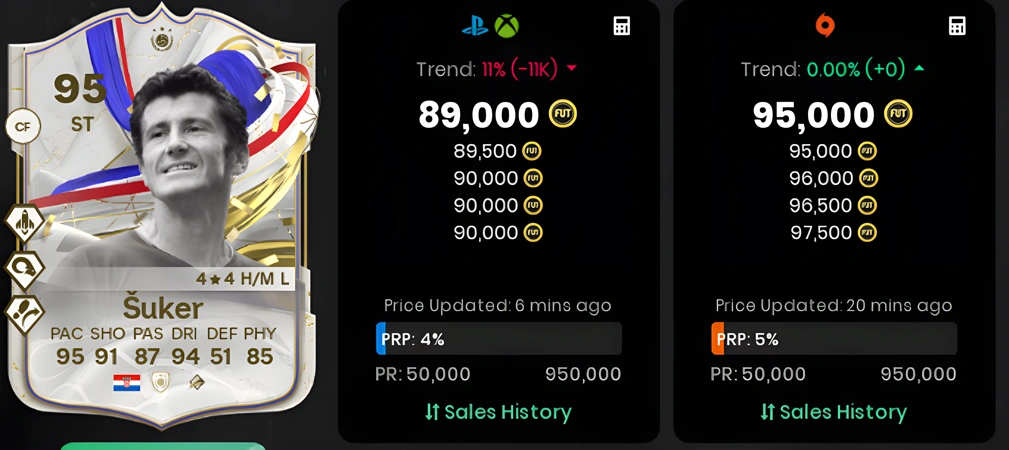Viewport: 1009px width, 450px height.
Task: Select the top playstyle badge on Šuker card
Action: coord(24,223)
